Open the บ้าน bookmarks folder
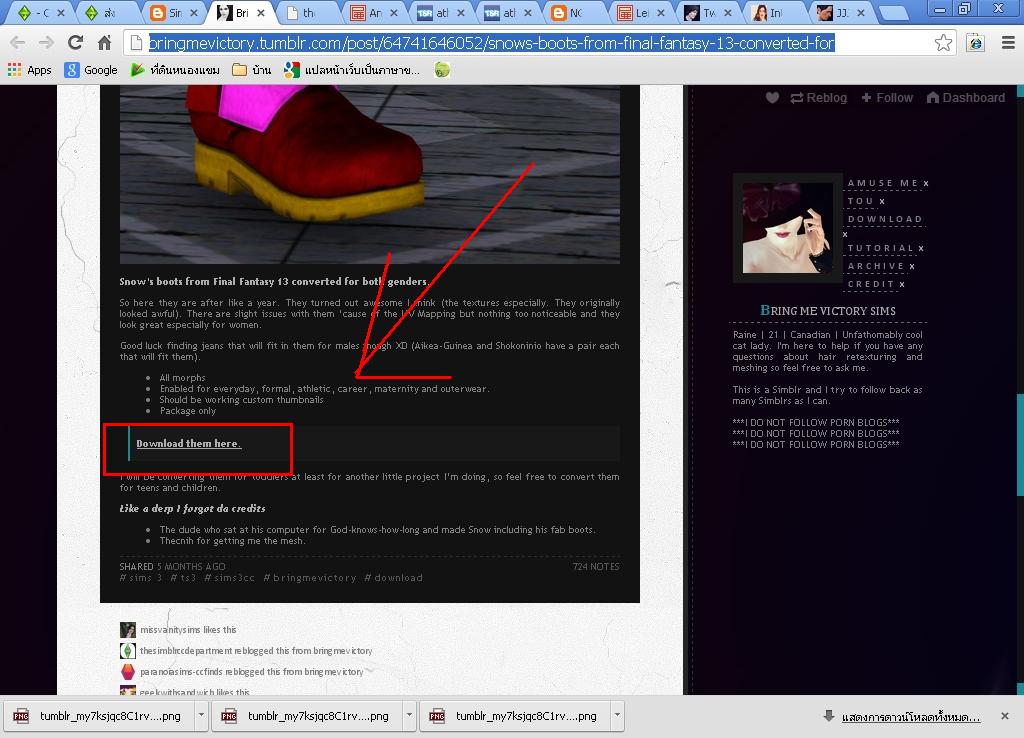The width and height of the screenshot is (1024, 738). (252, 70)
